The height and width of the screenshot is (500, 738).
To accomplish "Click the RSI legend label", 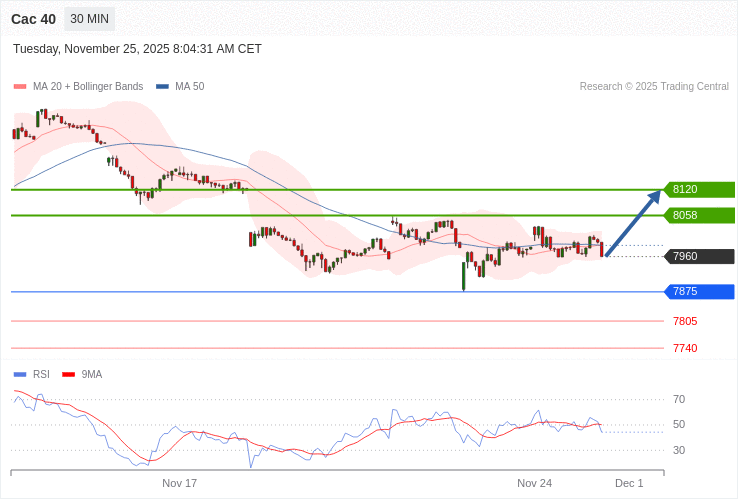I will (41, 375).
